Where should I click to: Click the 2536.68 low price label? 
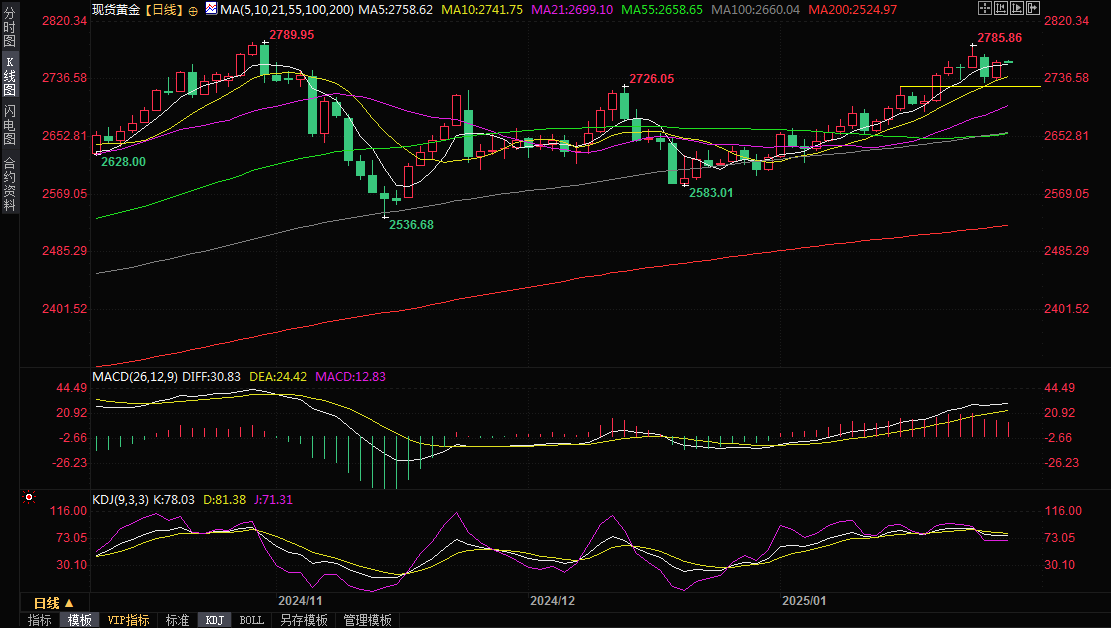click(411, 225)
